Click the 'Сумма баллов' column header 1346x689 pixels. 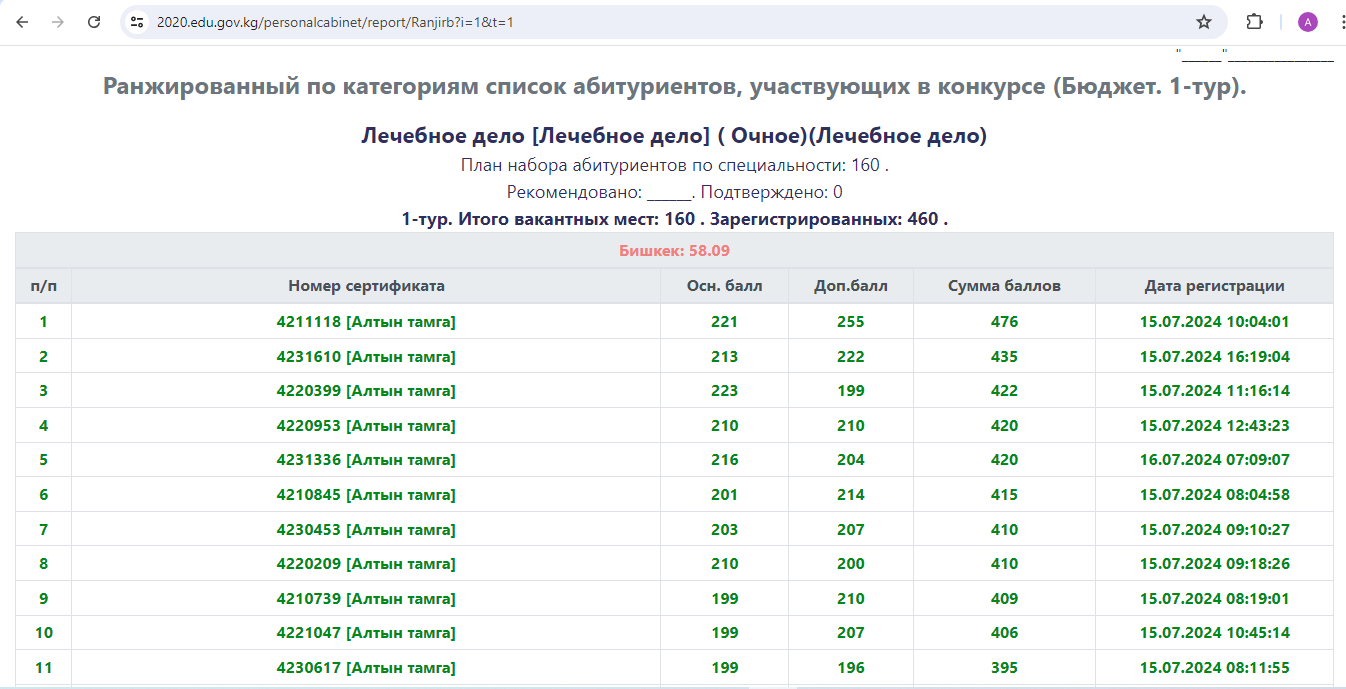(1004, 286)
